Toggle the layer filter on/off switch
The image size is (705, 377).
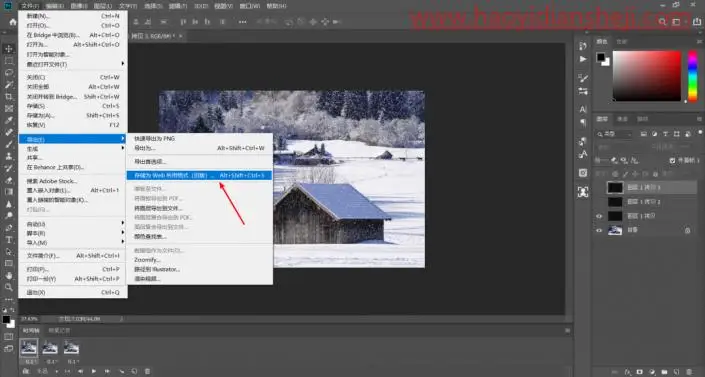click(x=701, y=133)
